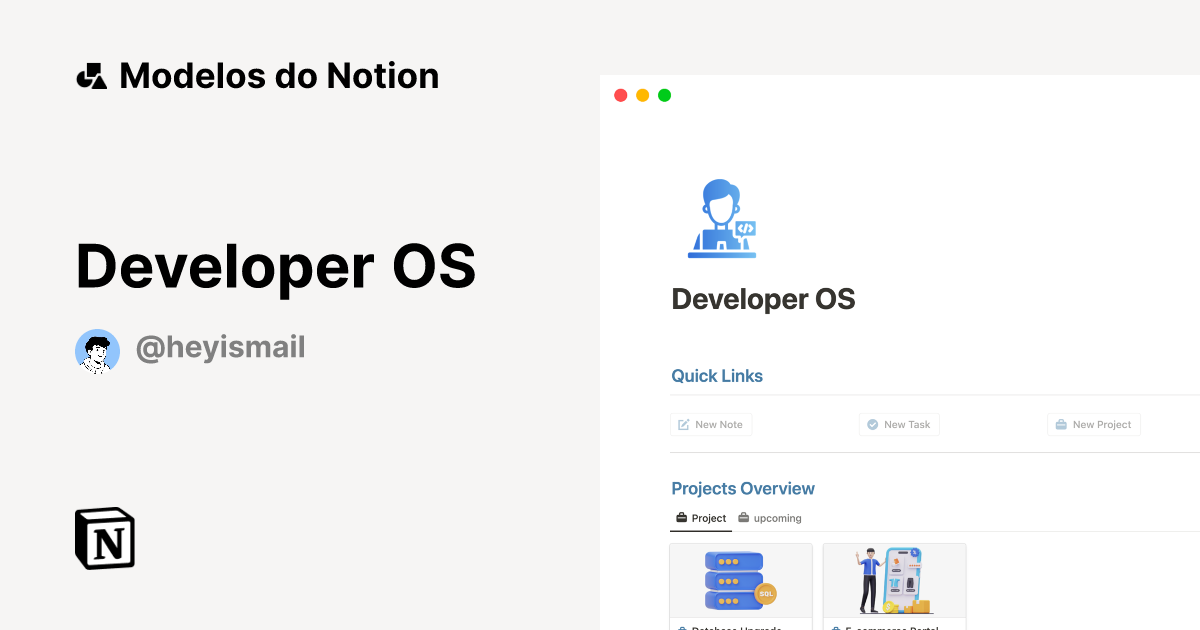This screenshot has width=1200, height=630.
Task: Click the green traffic light dot
Action: click(664, 95)
